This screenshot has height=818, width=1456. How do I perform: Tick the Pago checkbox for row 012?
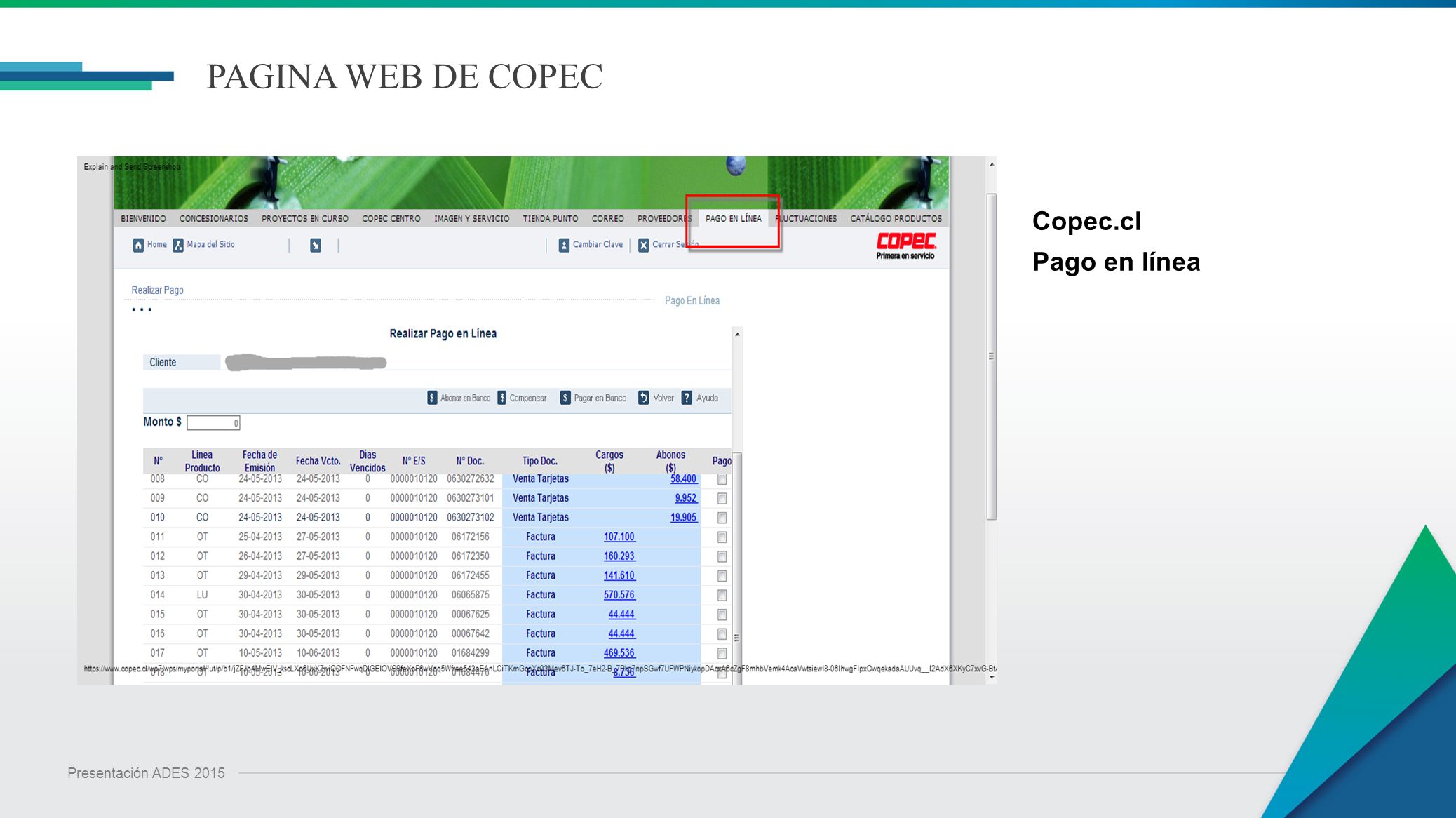point(722,557)
